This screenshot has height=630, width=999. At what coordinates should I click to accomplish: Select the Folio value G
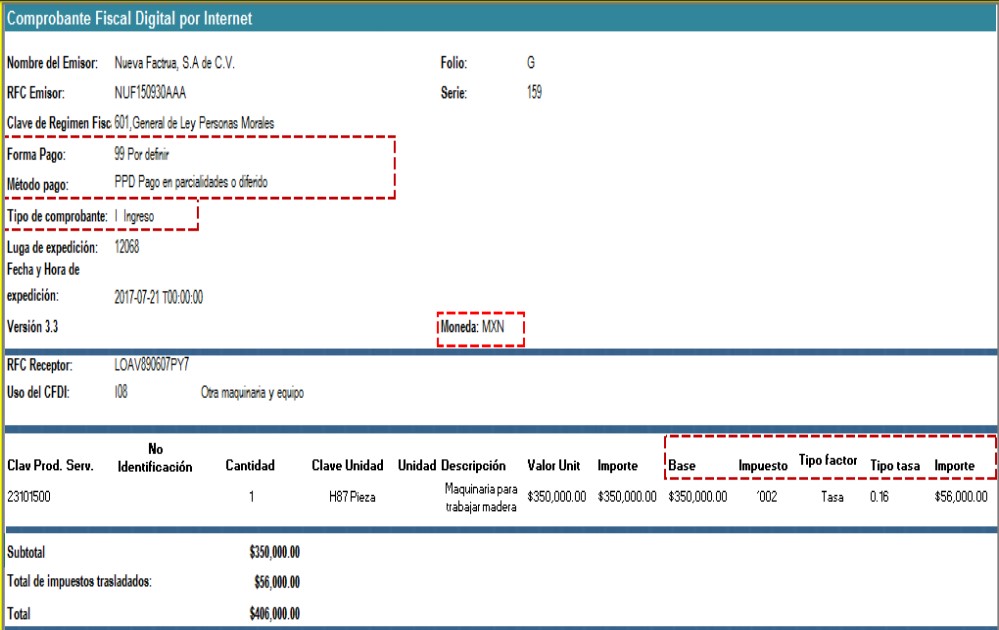click(530, 63)
